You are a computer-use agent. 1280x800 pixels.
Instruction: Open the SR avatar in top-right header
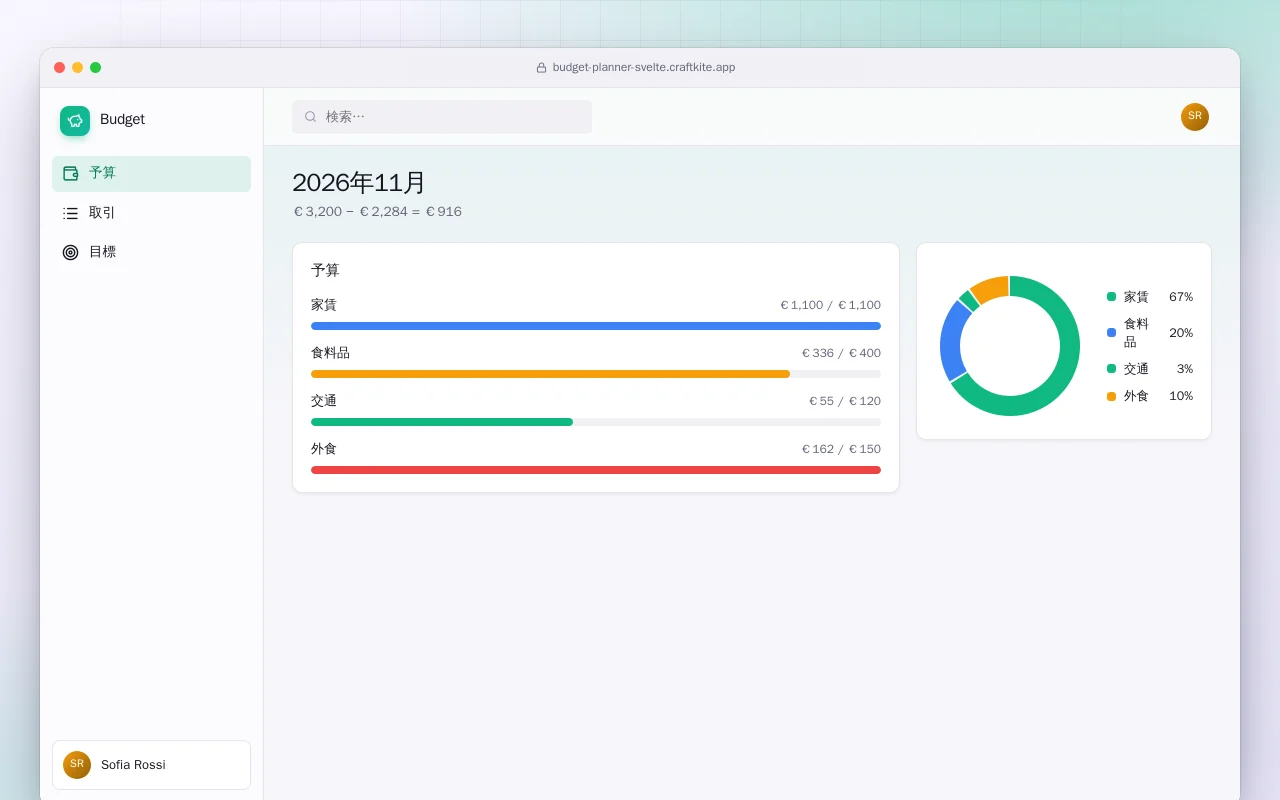(x=1195, y=117)
